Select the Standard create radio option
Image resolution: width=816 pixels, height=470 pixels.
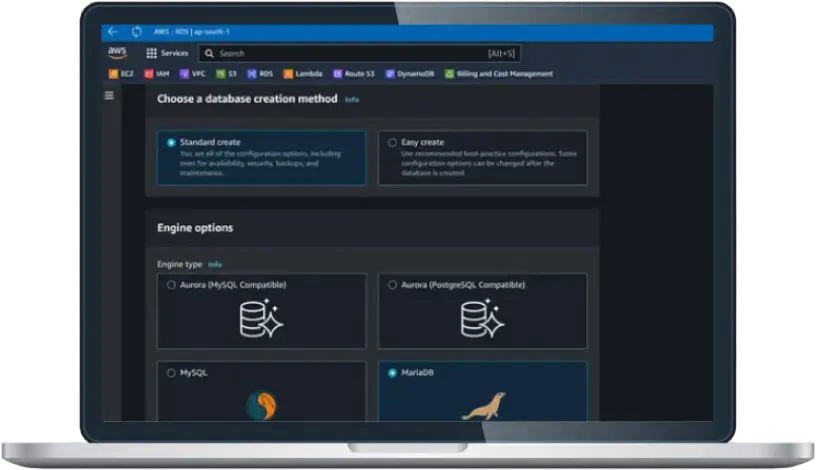pos(171,143)
